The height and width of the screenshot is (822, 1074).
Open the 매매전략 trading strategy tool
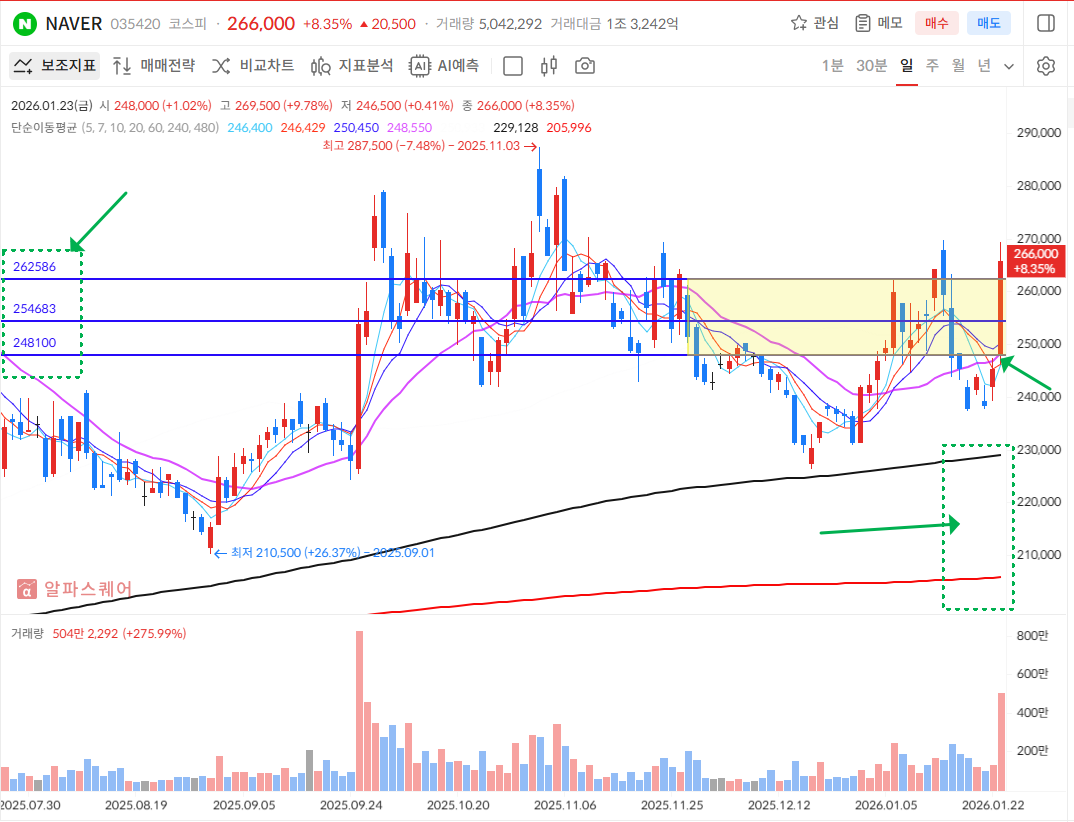[153, 66]
